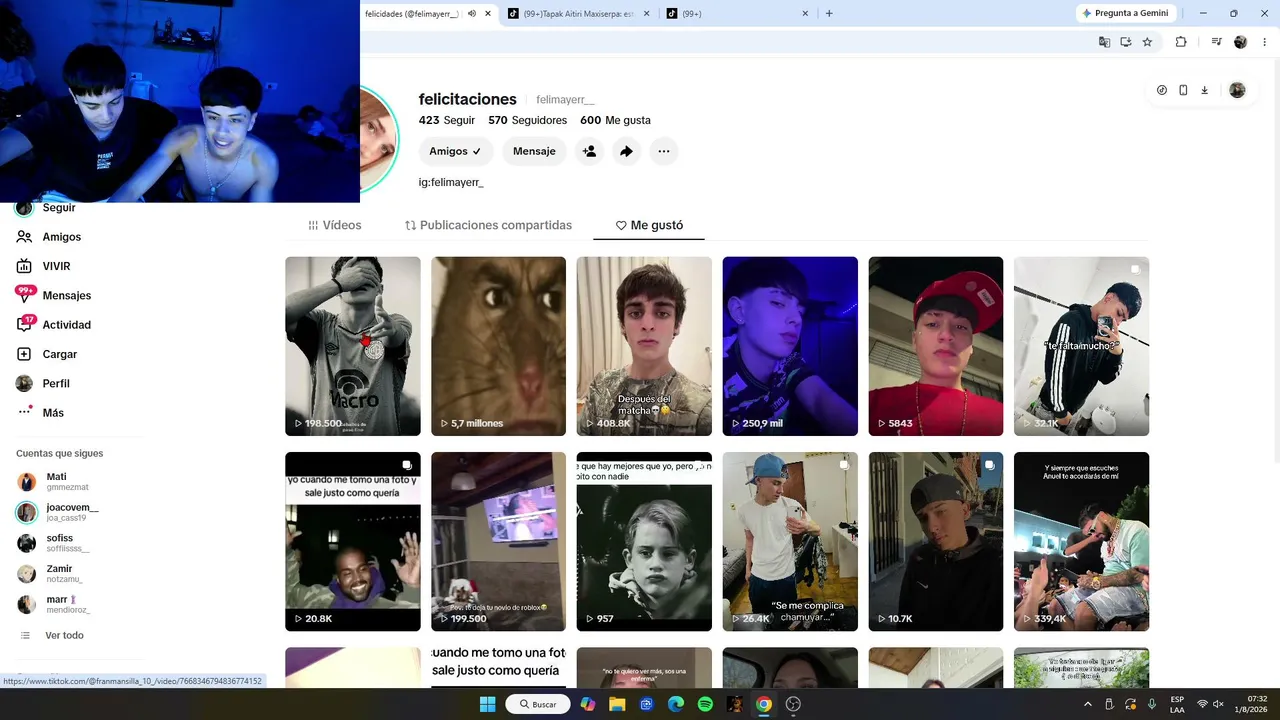Open a new browser tab
The height and width of the screenshot is (720, 1280).
(x=829, y=13)
